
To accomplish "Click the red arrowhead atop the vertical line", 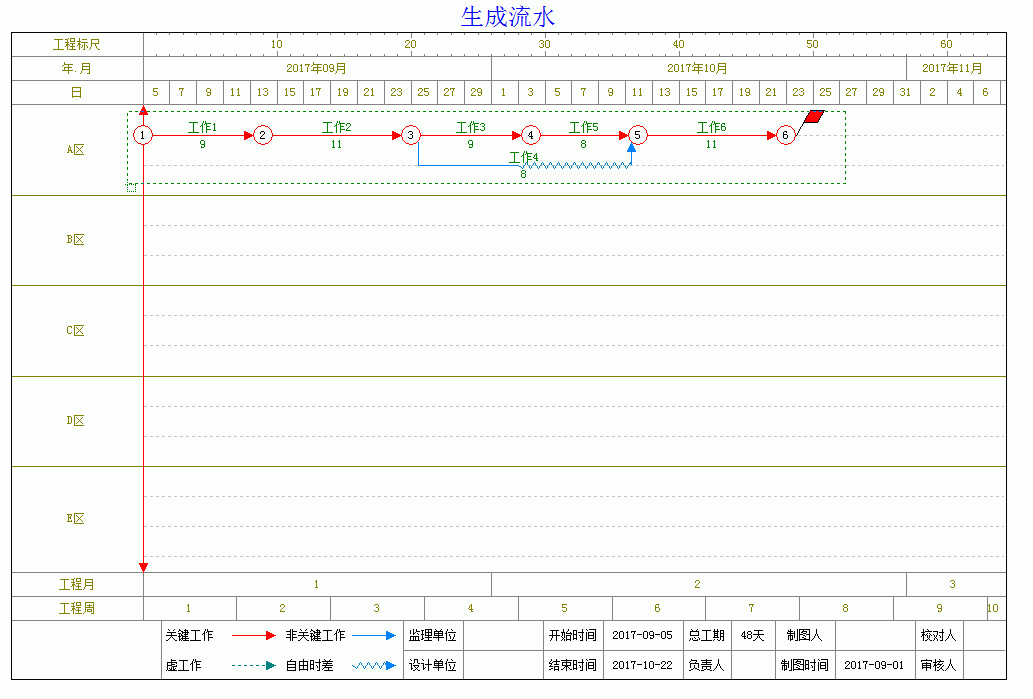I will point(144,111).
